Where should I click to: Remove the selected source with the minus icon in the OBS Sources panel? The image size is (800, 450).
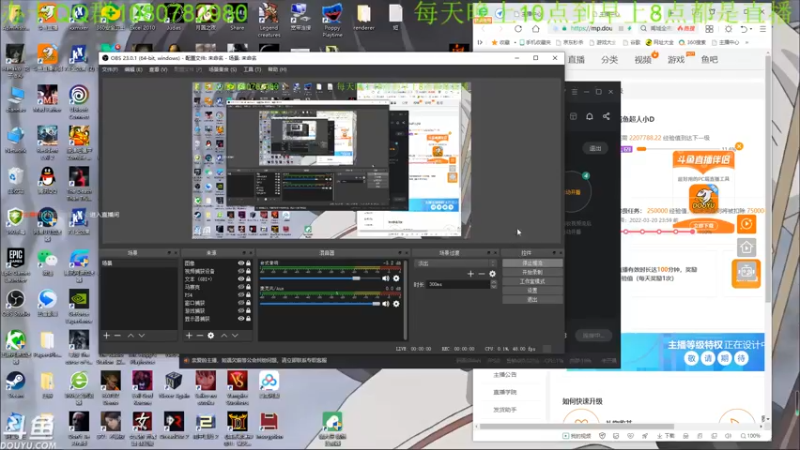pyautogui.click(x=199, y=336)
